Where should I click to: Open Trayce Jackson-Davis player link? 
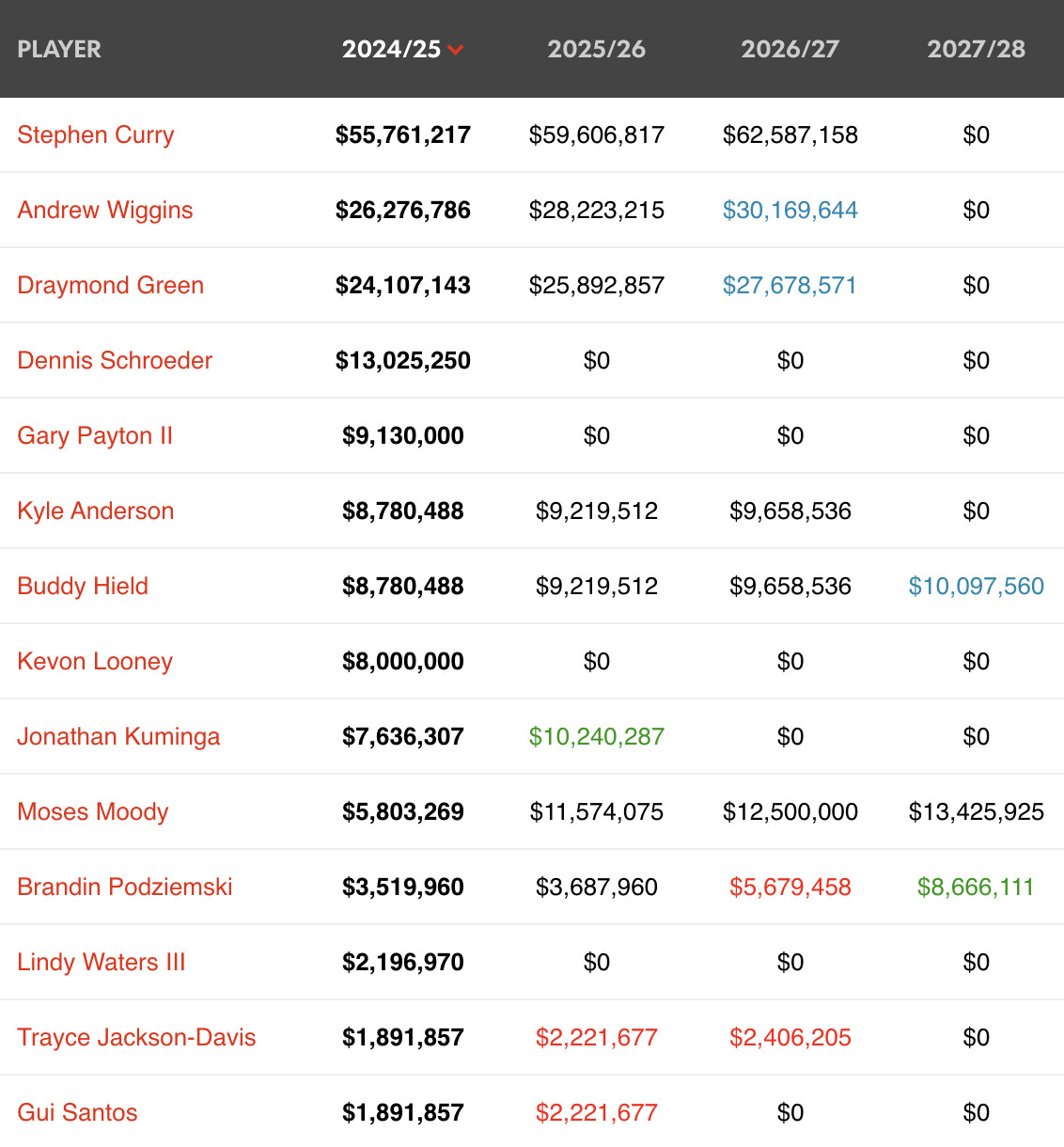point(136,1038)
